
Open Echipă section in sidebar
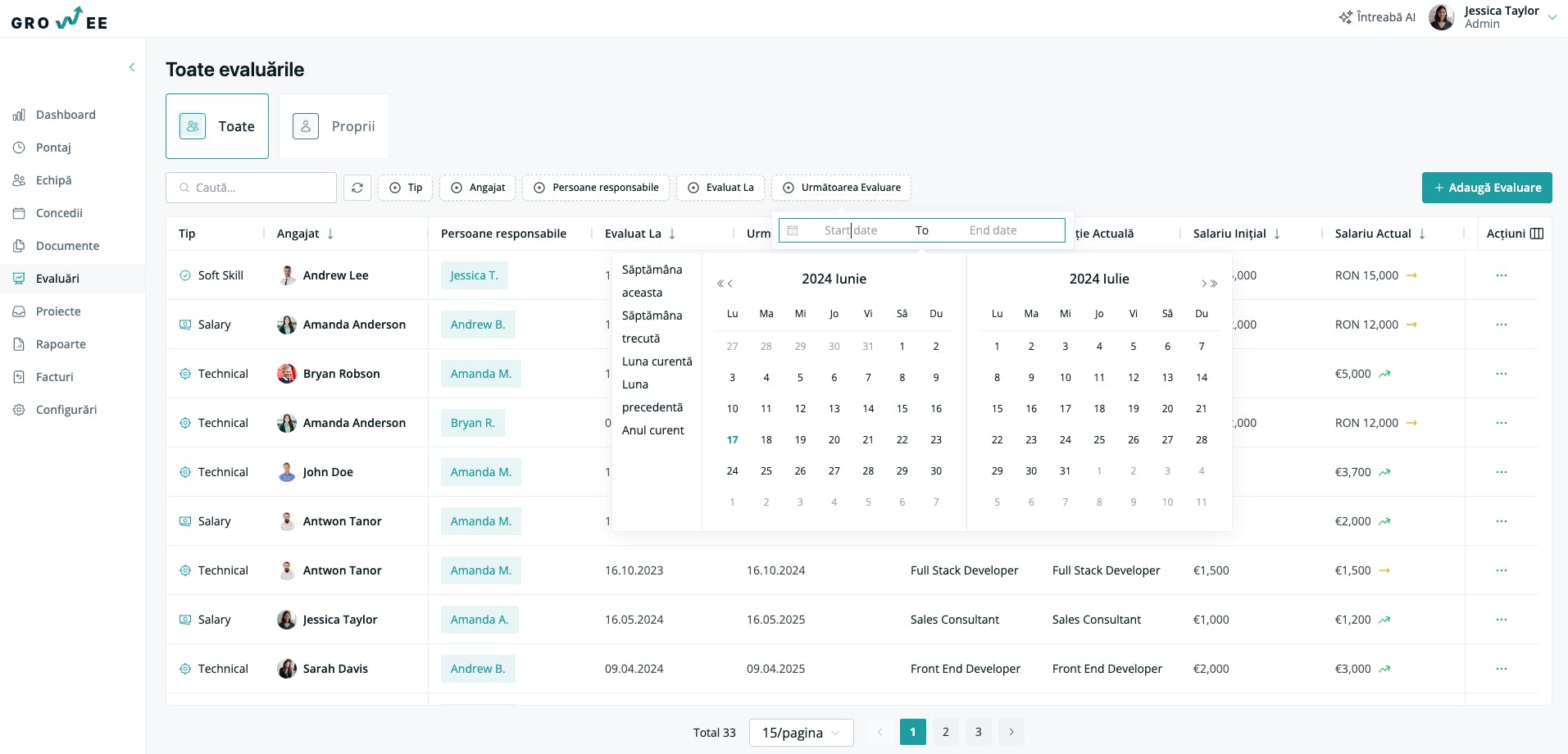pos(53,180)
